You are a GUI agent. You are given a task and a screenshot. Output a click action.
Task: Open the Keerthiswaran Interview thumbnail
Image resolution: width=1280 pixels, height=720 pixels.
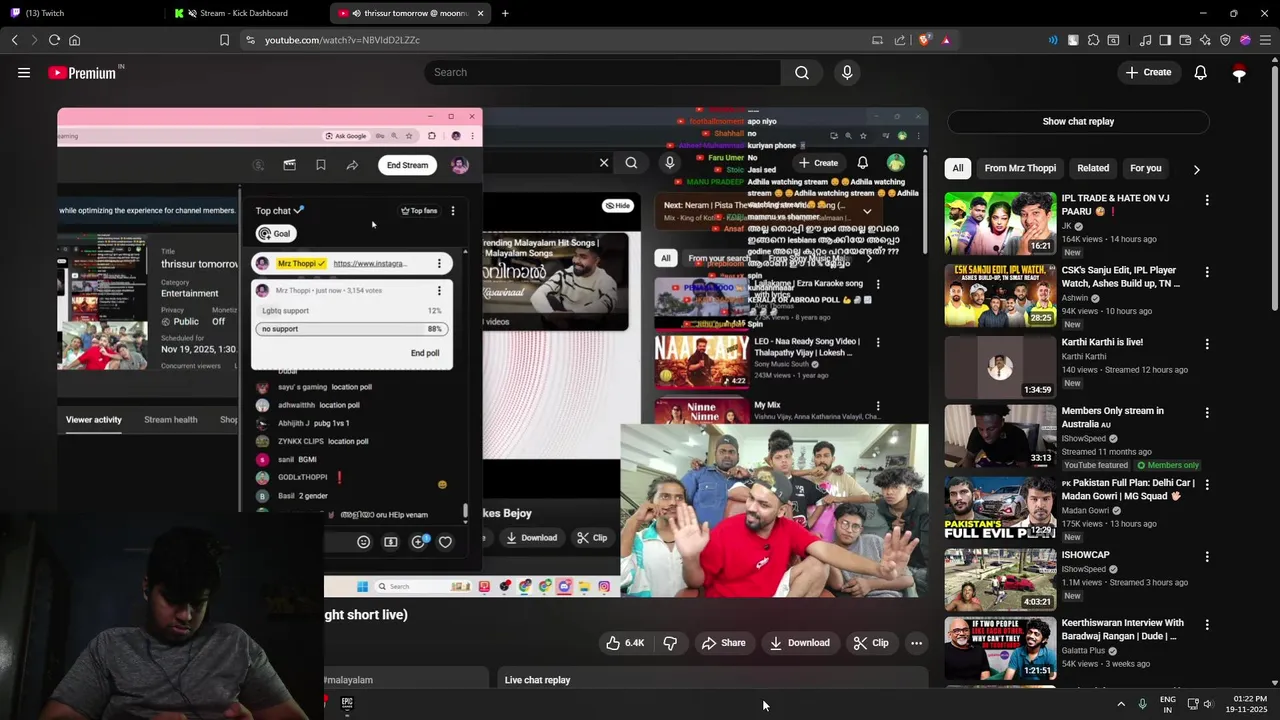pos(1000,648)
